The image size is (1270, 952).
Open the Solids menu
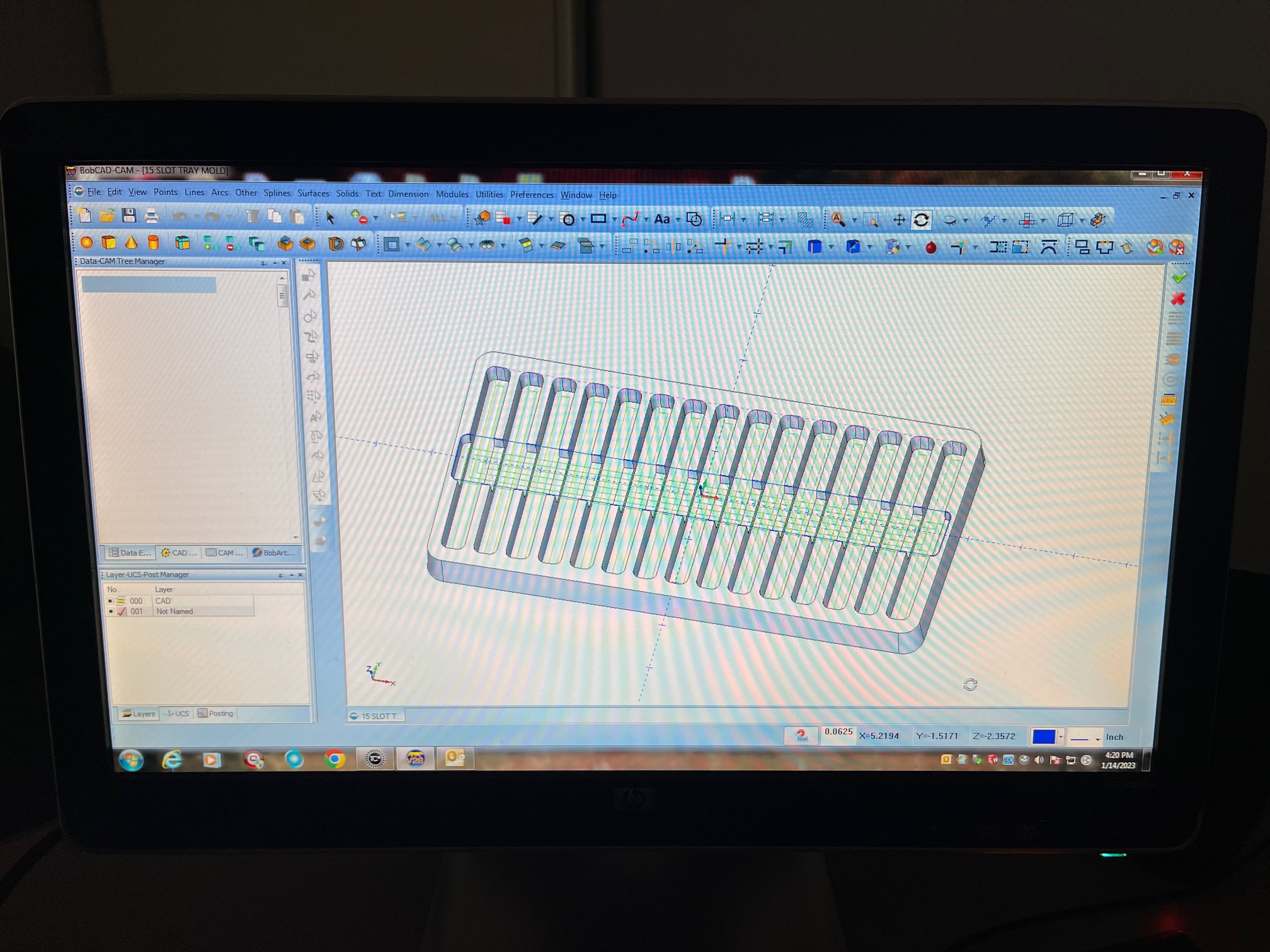[347, 194]
